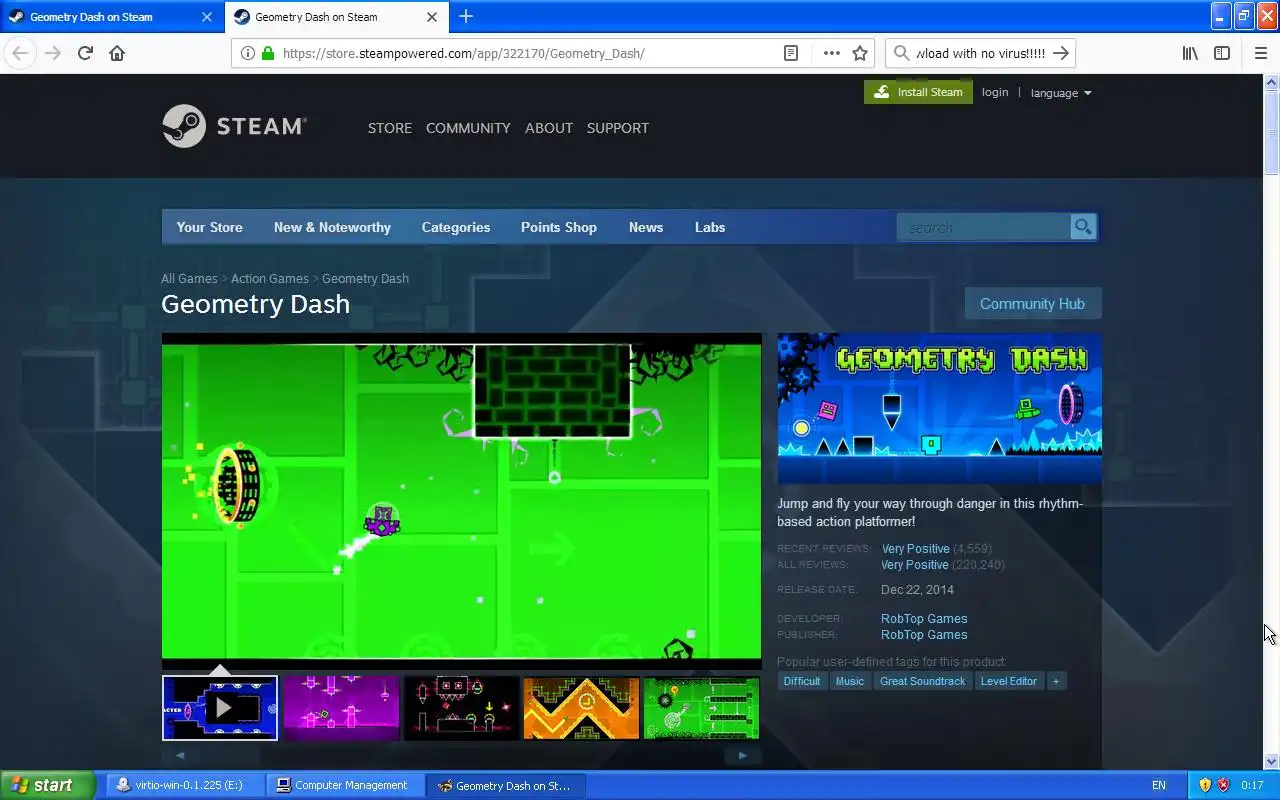Image resolution: width=1280 pixels, height=800 pixels.
Task: Click the page scroll down arrow
Action: [1272, 761]
